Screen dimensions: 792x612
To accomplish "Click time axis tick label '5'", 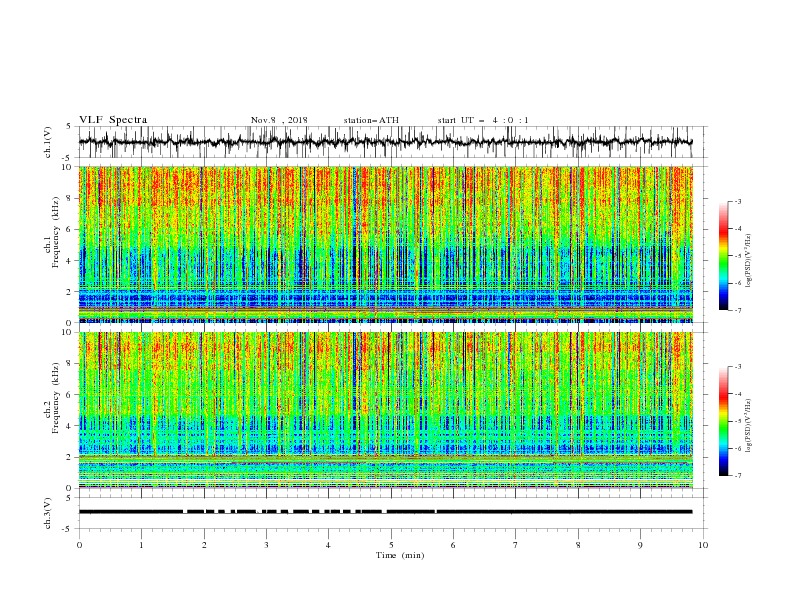I will pyautogui.click(x=391, y=545).
